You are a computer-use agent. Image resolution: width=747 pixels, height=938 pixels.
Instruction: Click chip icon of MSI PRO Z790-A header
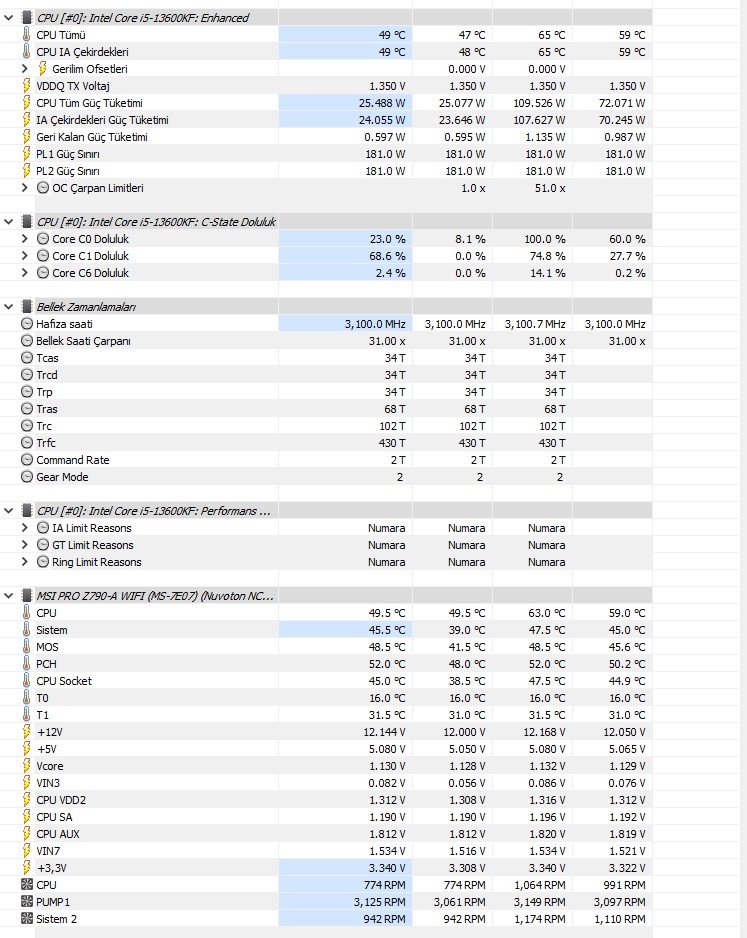(26, 596)
